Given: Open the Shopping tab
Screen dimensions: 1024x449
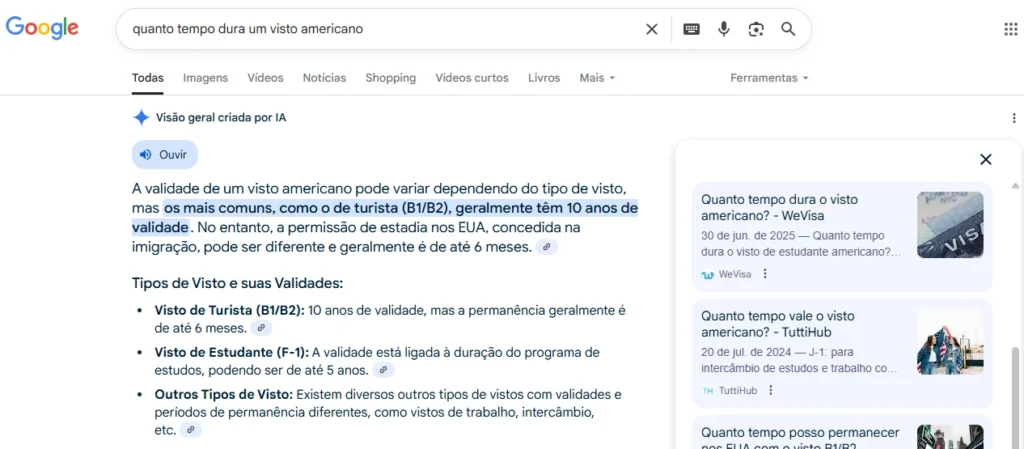Looking at the screenshot, I should 391,78.
